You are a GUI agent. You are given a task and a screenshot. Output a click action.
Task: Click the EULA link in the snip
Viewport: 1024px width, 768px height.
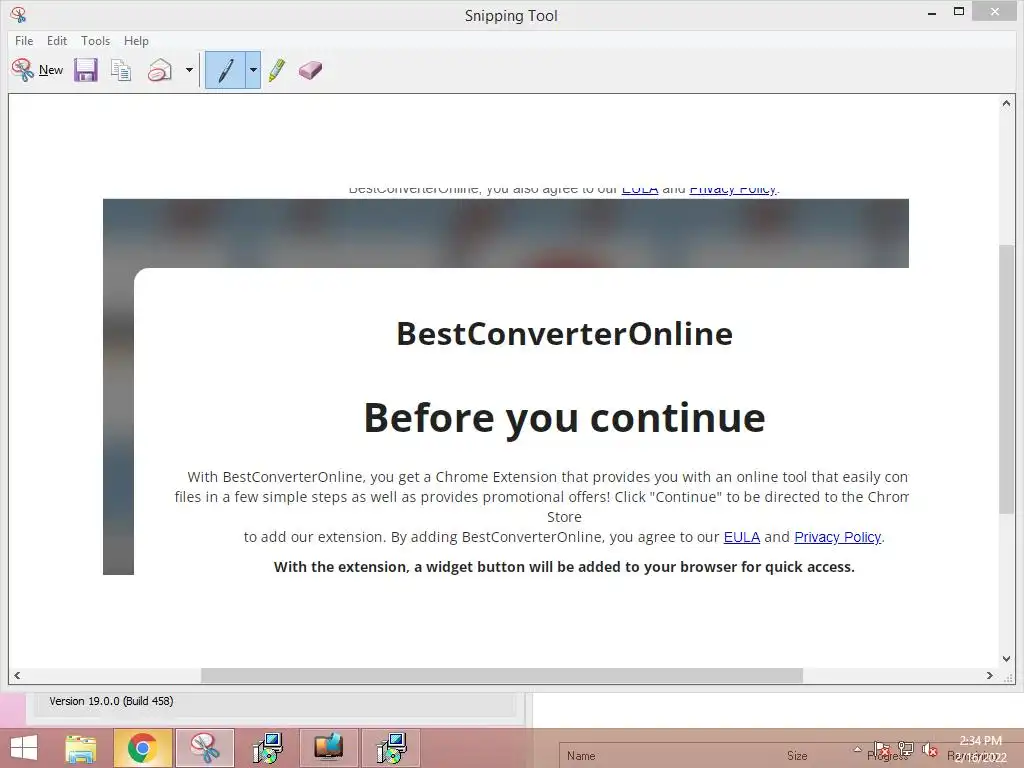(x=741, y=537)
